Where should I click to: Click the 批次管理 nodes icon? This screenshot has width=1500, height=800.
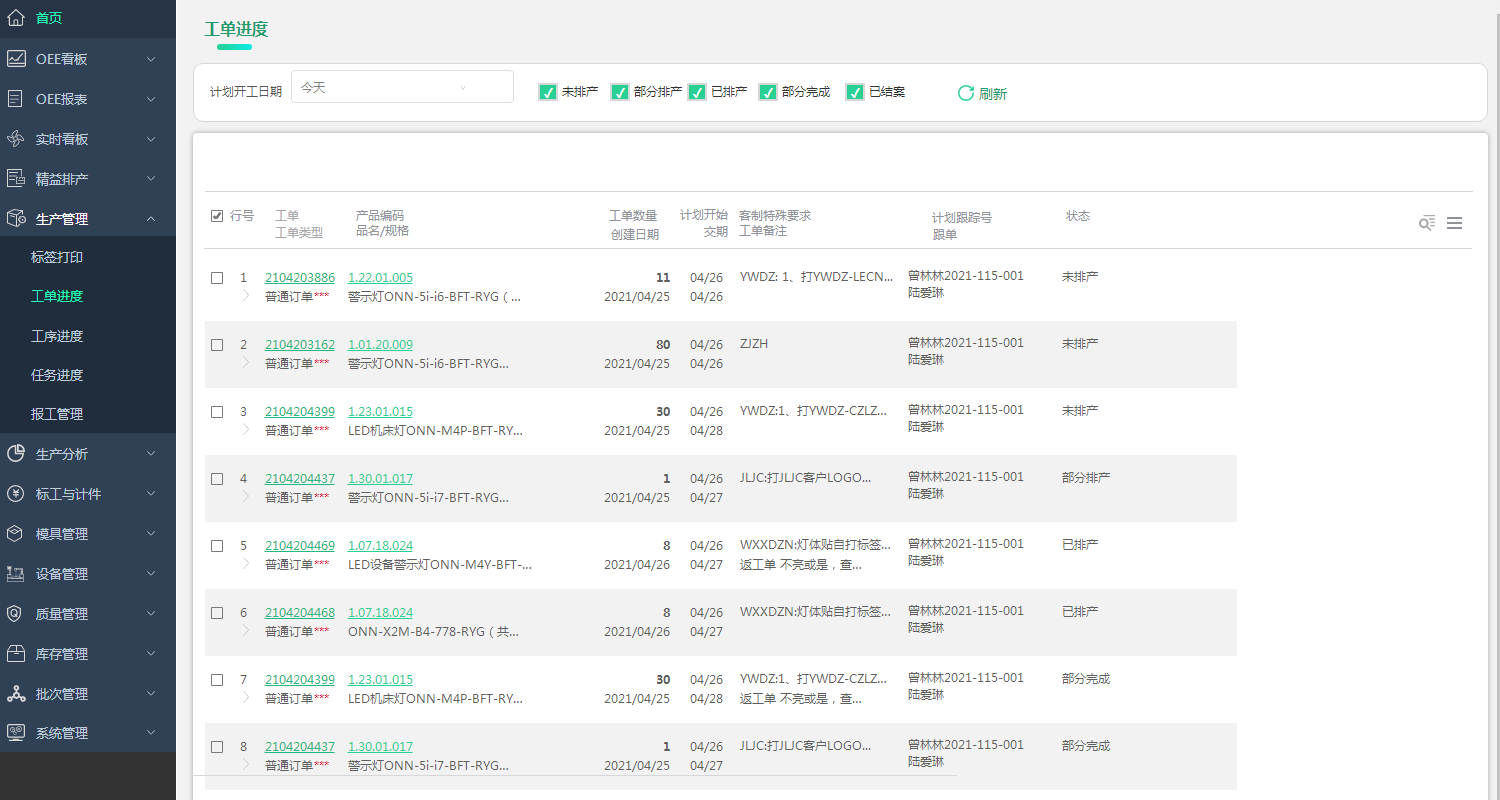click(16, 694)
